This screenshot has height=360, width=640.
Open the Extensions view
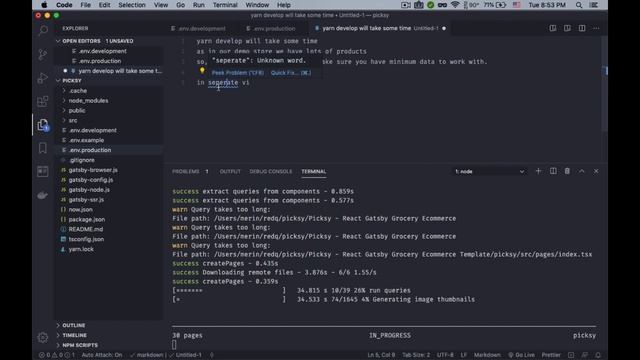43,101
